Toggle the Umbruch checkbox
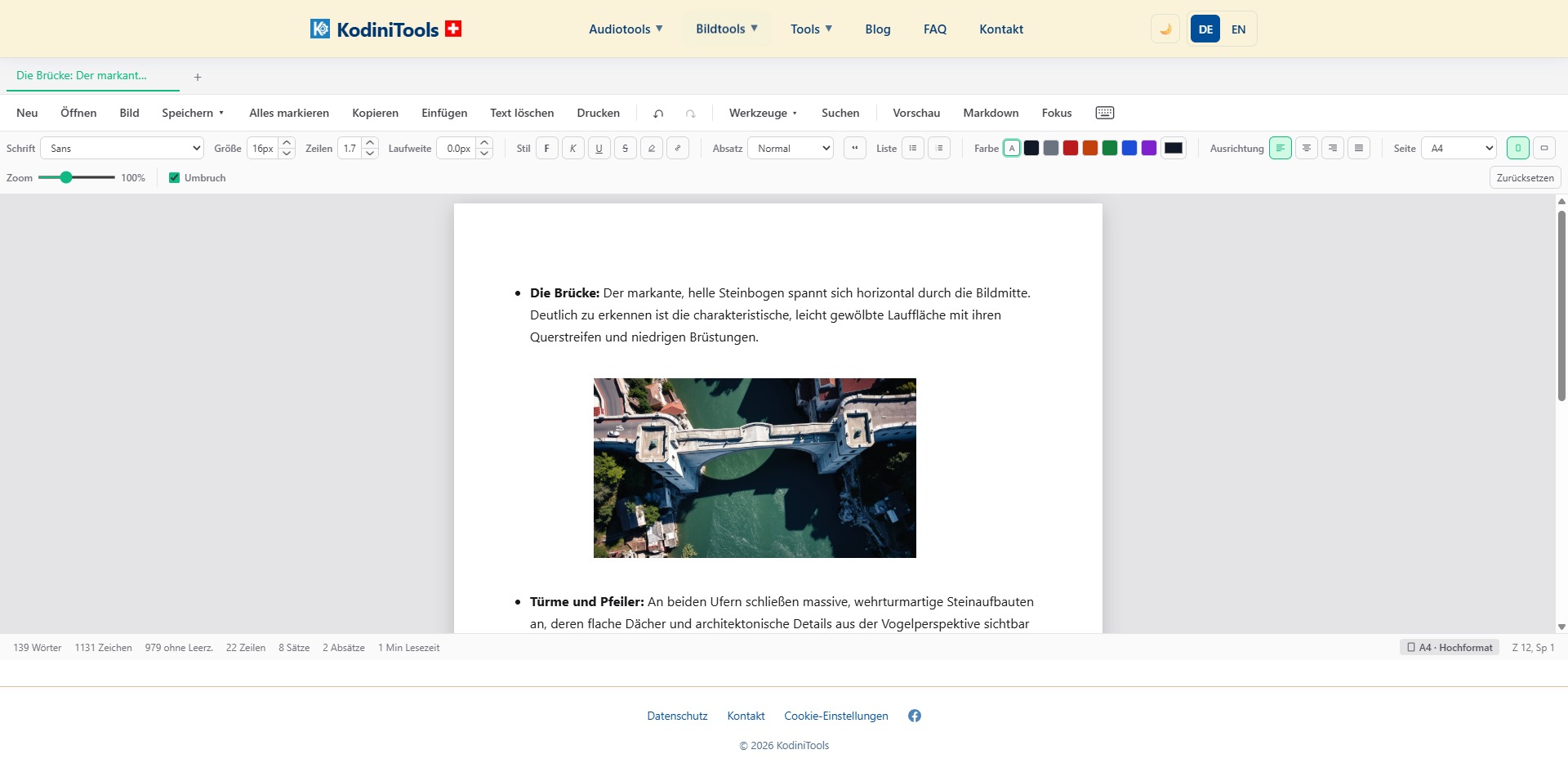1568x772 pixels. click(x=174, y=177)
